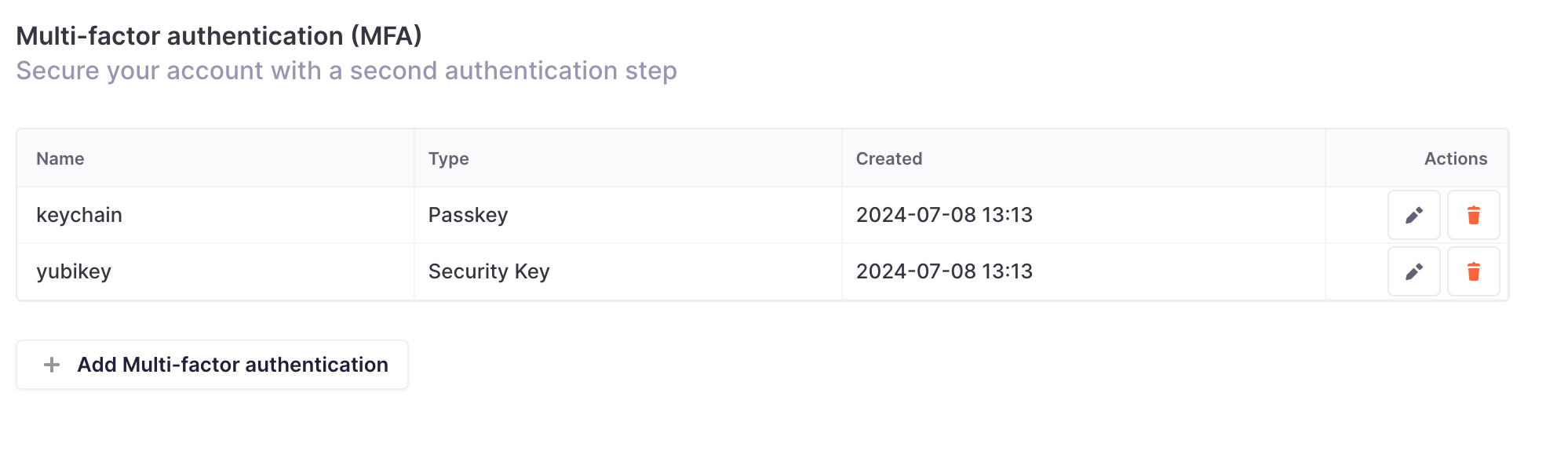This screenshot has height=458, width=1568.
Task: Click the yubikey row's created date
Action: coord(943,271)
